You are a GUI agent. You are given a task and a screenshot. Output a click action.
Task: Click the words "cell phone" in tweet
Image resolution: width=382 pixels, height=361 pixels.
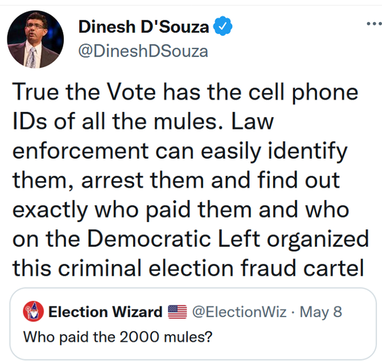pos(303,94)
